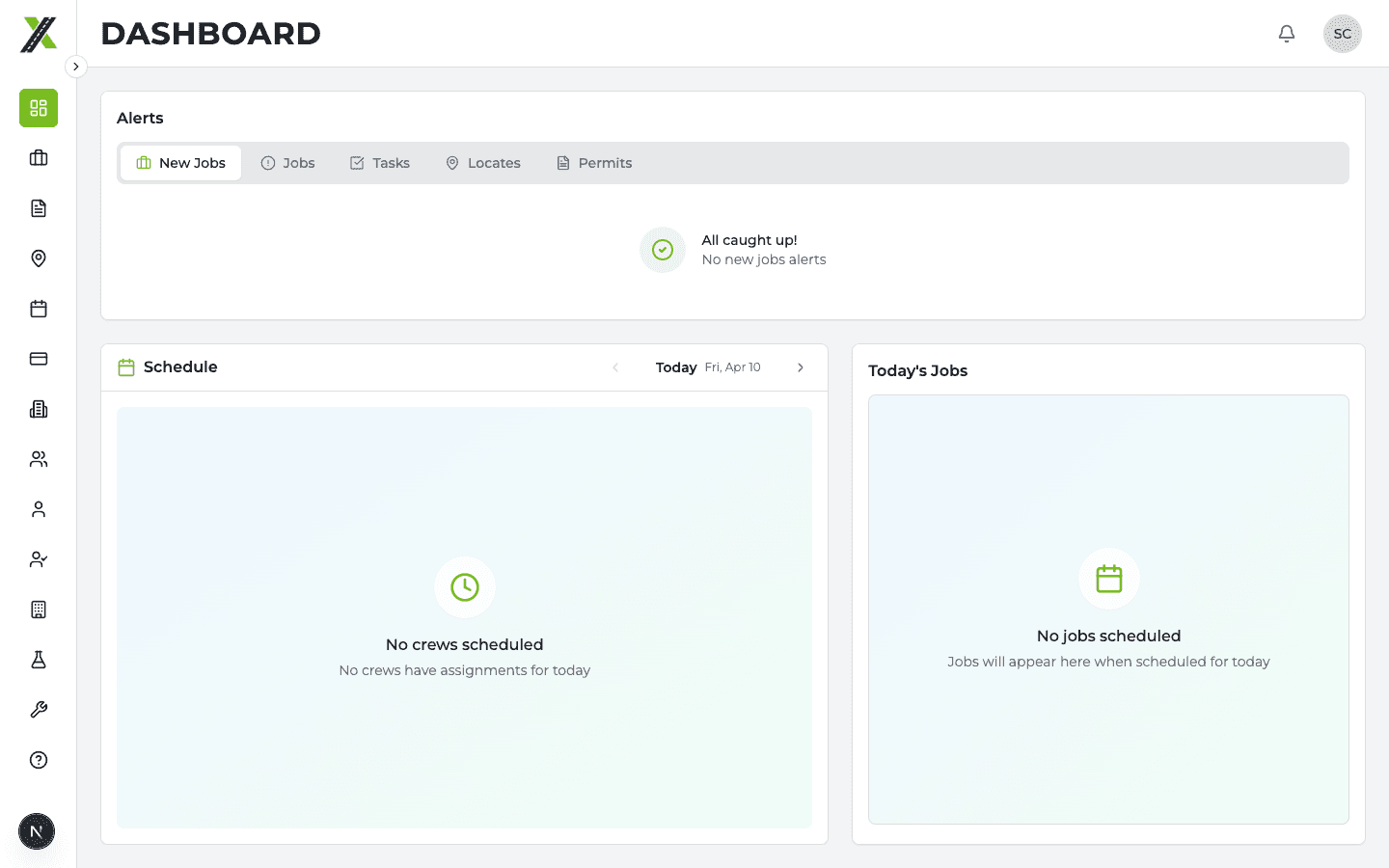
Task: Open the user with checkmark icon in sidebar
Action: (x=39, y=559)
